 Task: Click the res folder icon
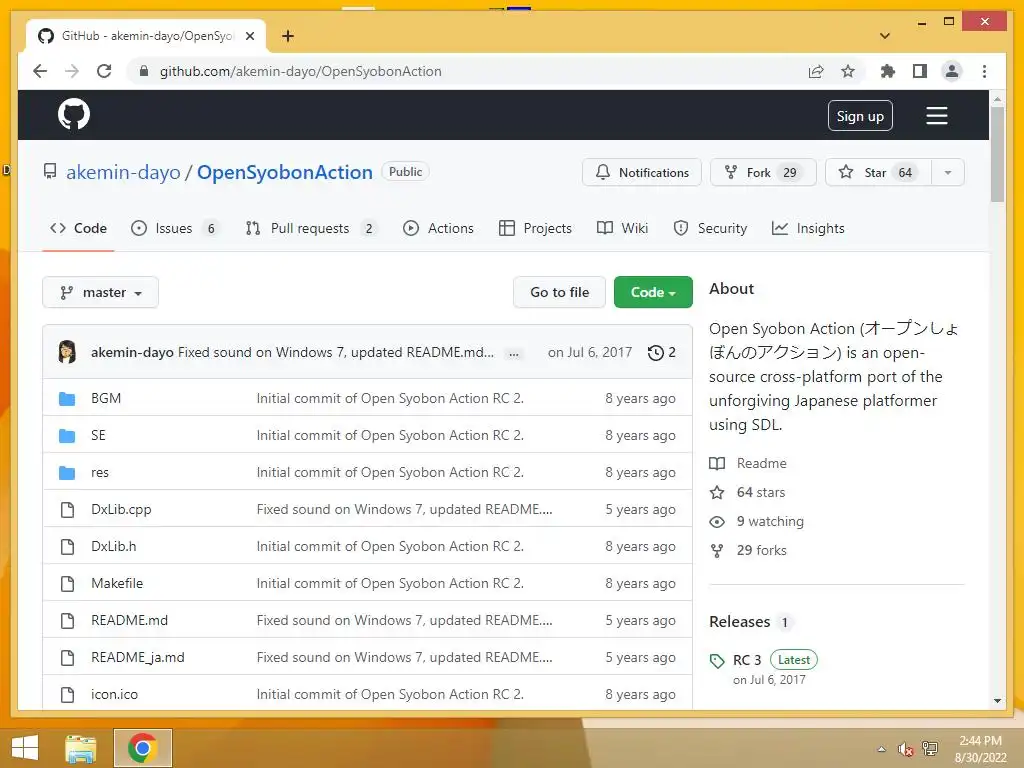pos(67,472)
